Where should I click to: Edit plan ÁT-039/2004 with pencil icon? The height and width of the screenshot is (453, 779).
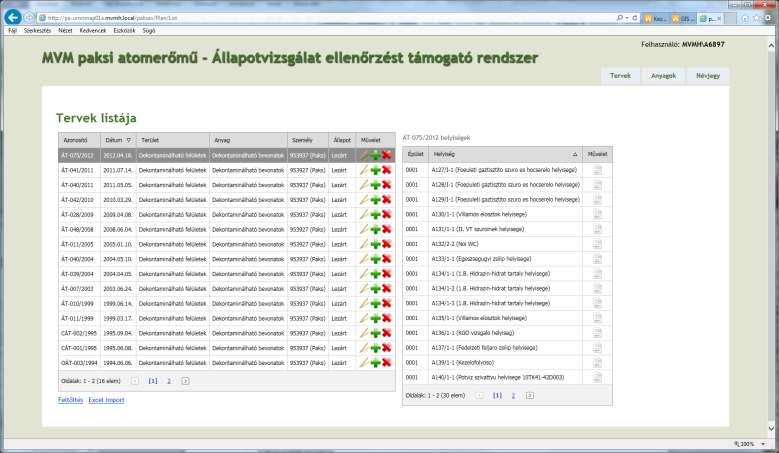(x=364, y=274)
